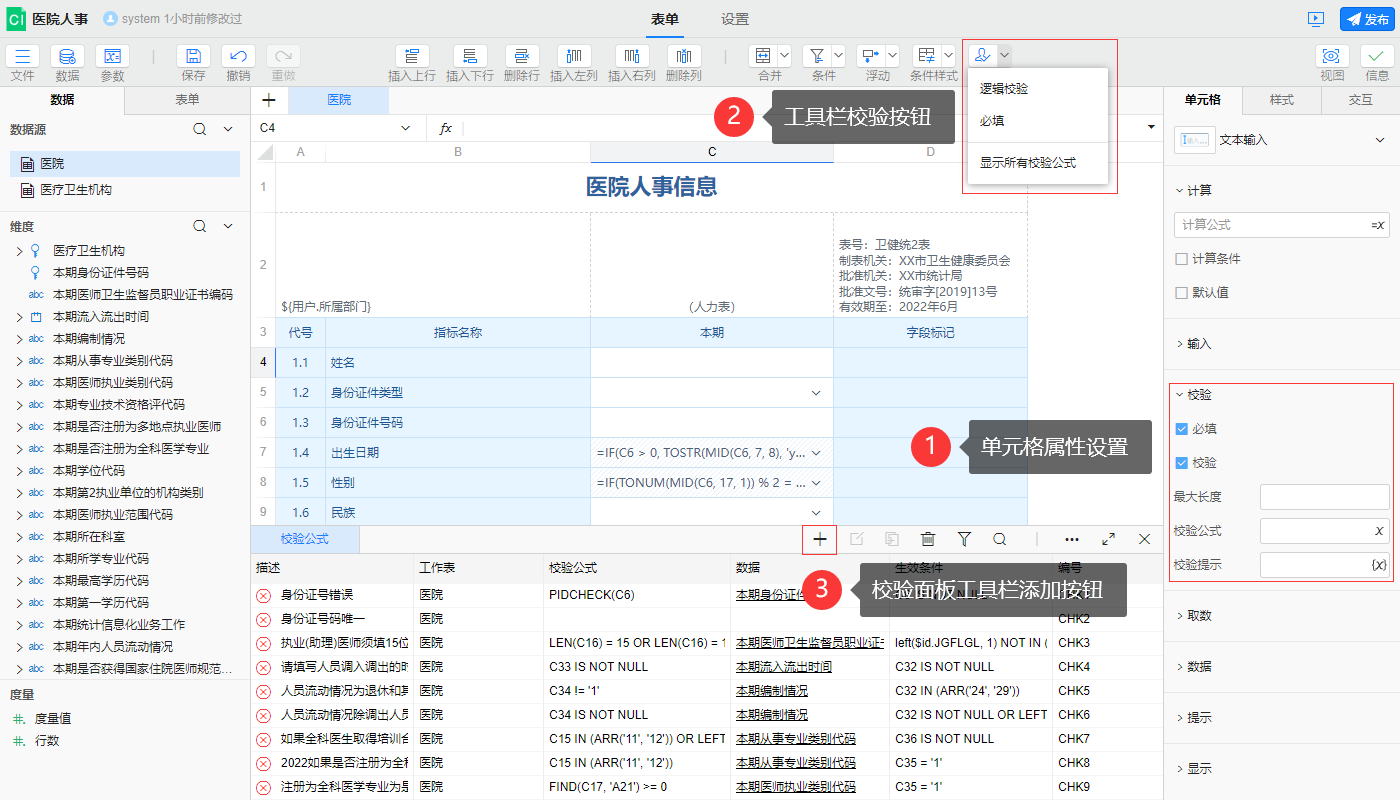Switch to the 设置 tab at top
This screenshot has width=1400, height=800.
click(735, 19)
